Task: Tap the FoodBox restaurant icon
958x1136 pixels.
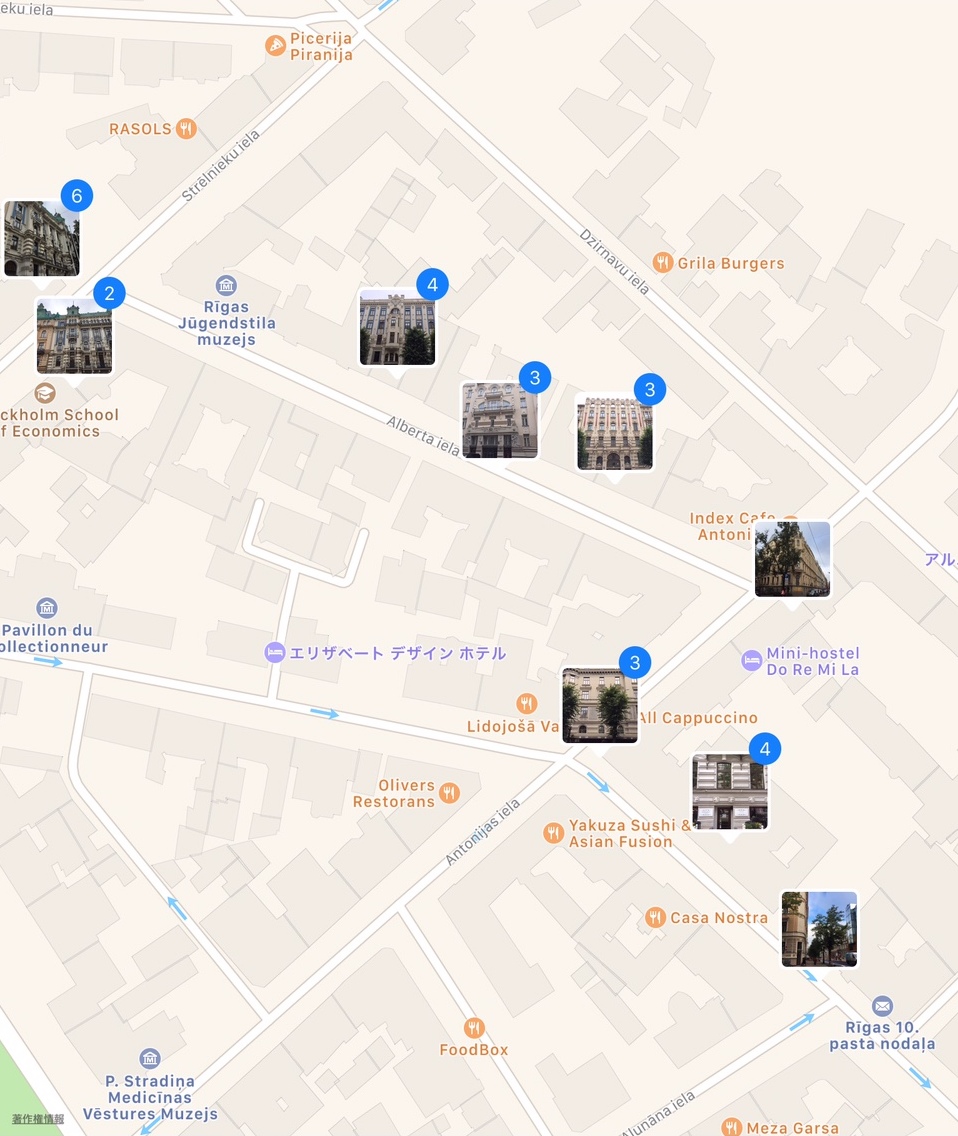Action: click(474, 1028)
